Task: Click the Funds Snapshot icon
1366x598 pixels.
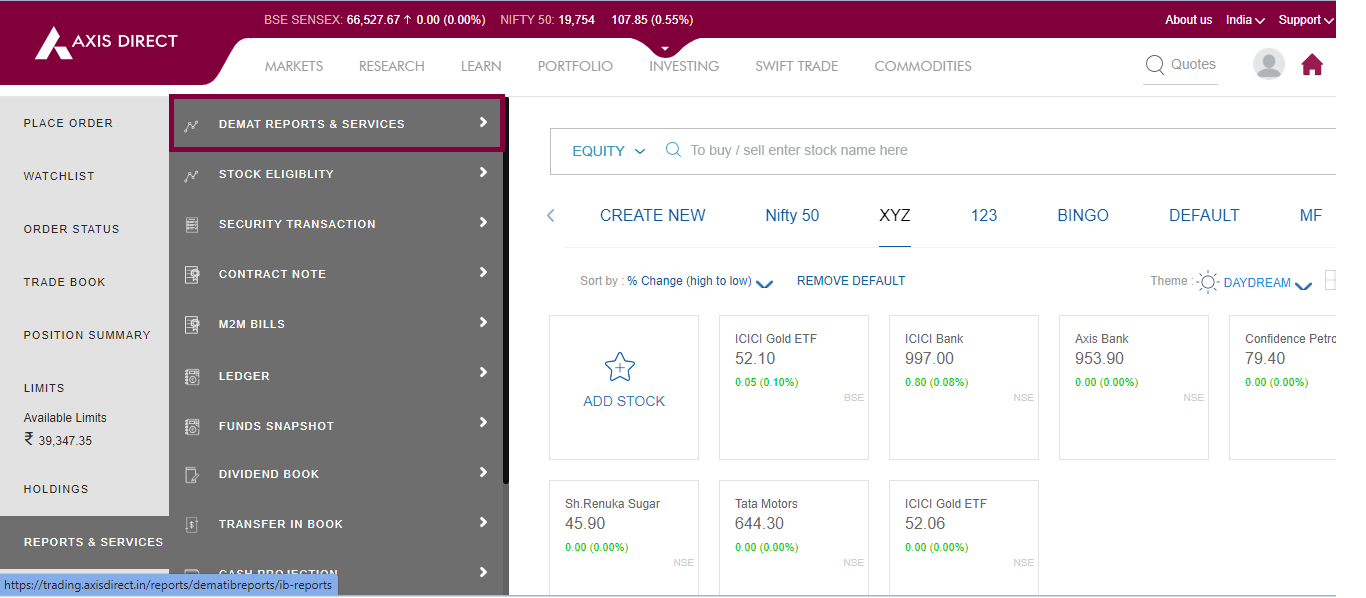Action: coord(192,426)
